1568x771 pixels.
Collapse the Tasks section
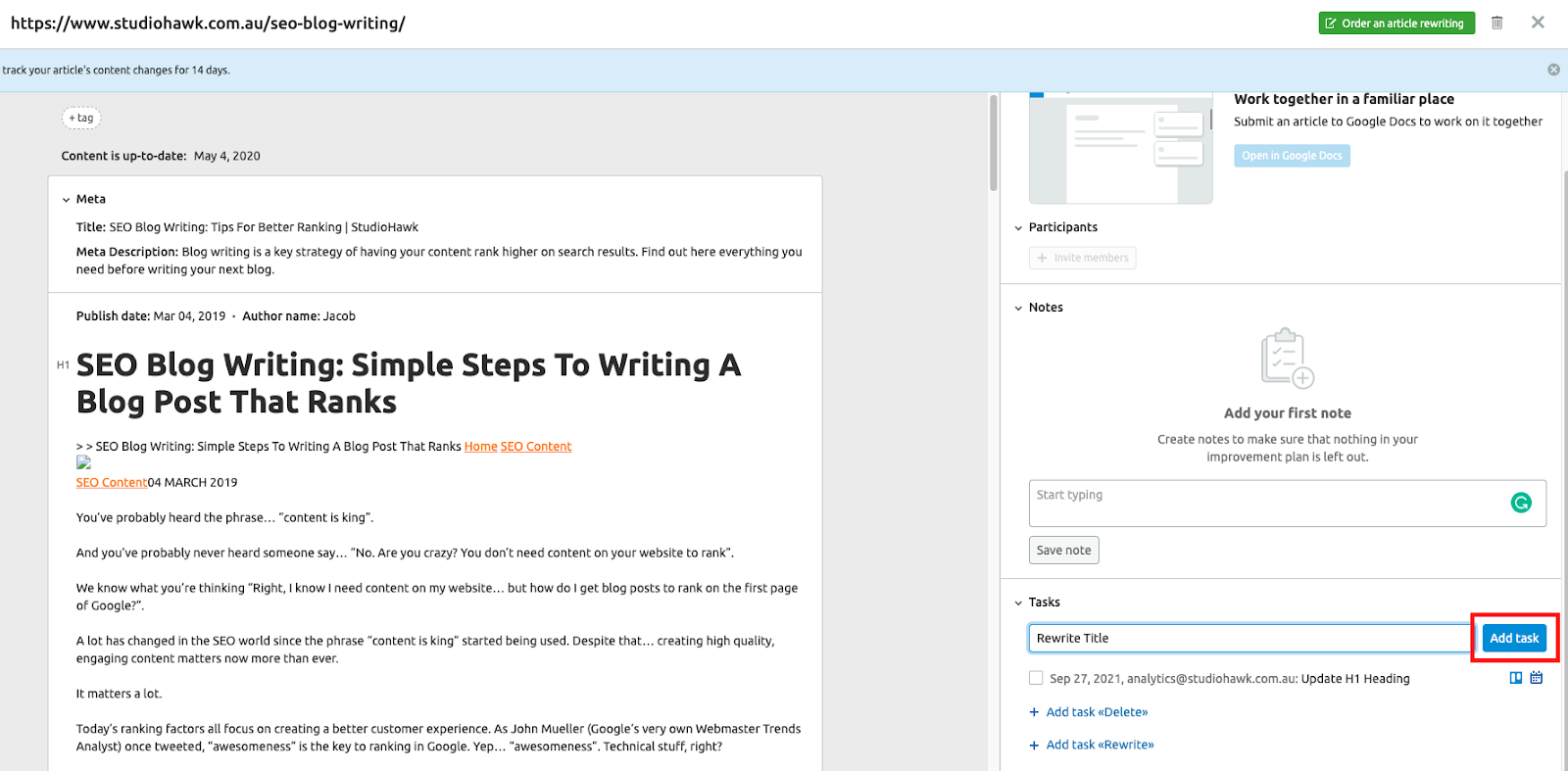(x=1018, y=603)
